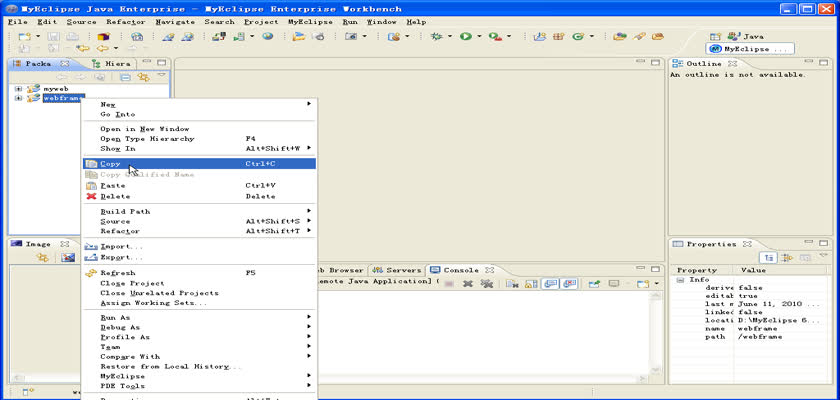Image resolution: width=840 pixels, height=400 pixels.
Task: Select the Servers tab
Action: coord(398,270)
